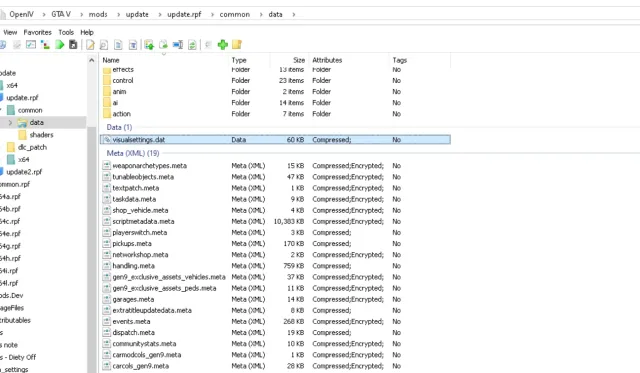Collapse the Meta (XML) (19) group header

point(133,153)
